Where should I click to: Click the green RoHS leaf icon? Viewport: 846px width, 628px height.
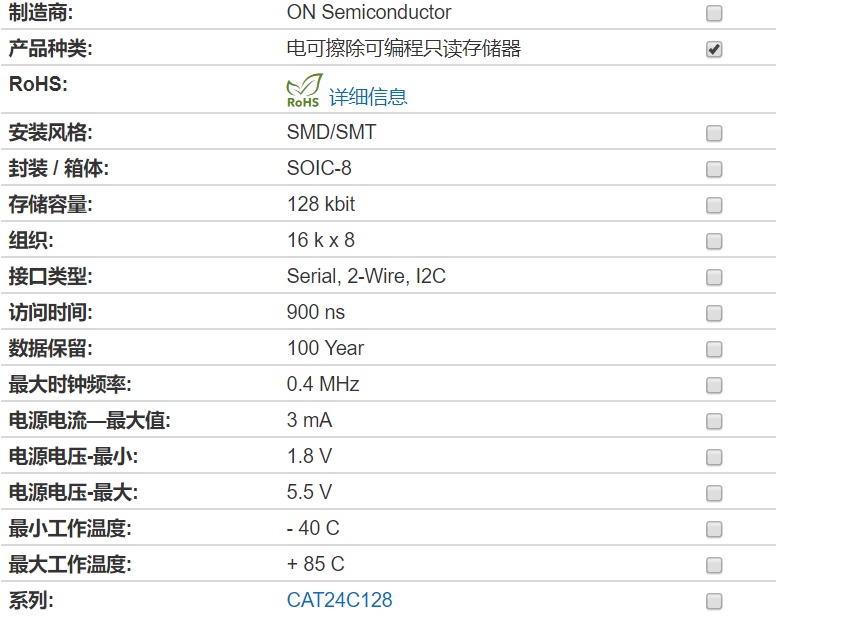[x=304, y=91]
